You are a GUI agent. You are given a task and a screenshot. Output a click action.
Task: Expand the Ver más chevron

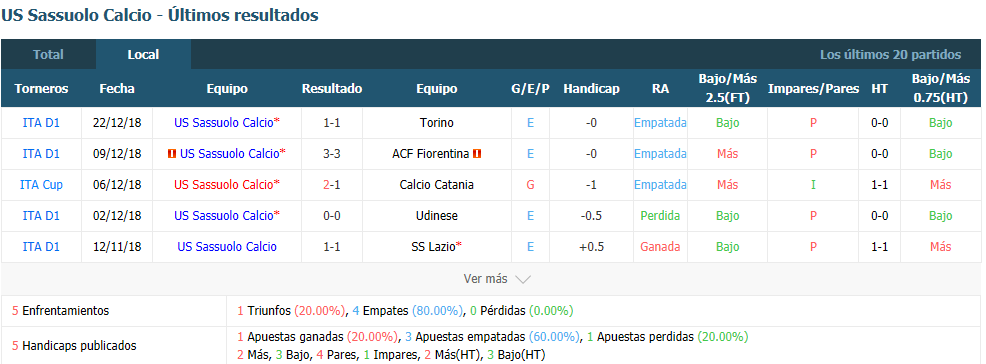click(523, 279)
